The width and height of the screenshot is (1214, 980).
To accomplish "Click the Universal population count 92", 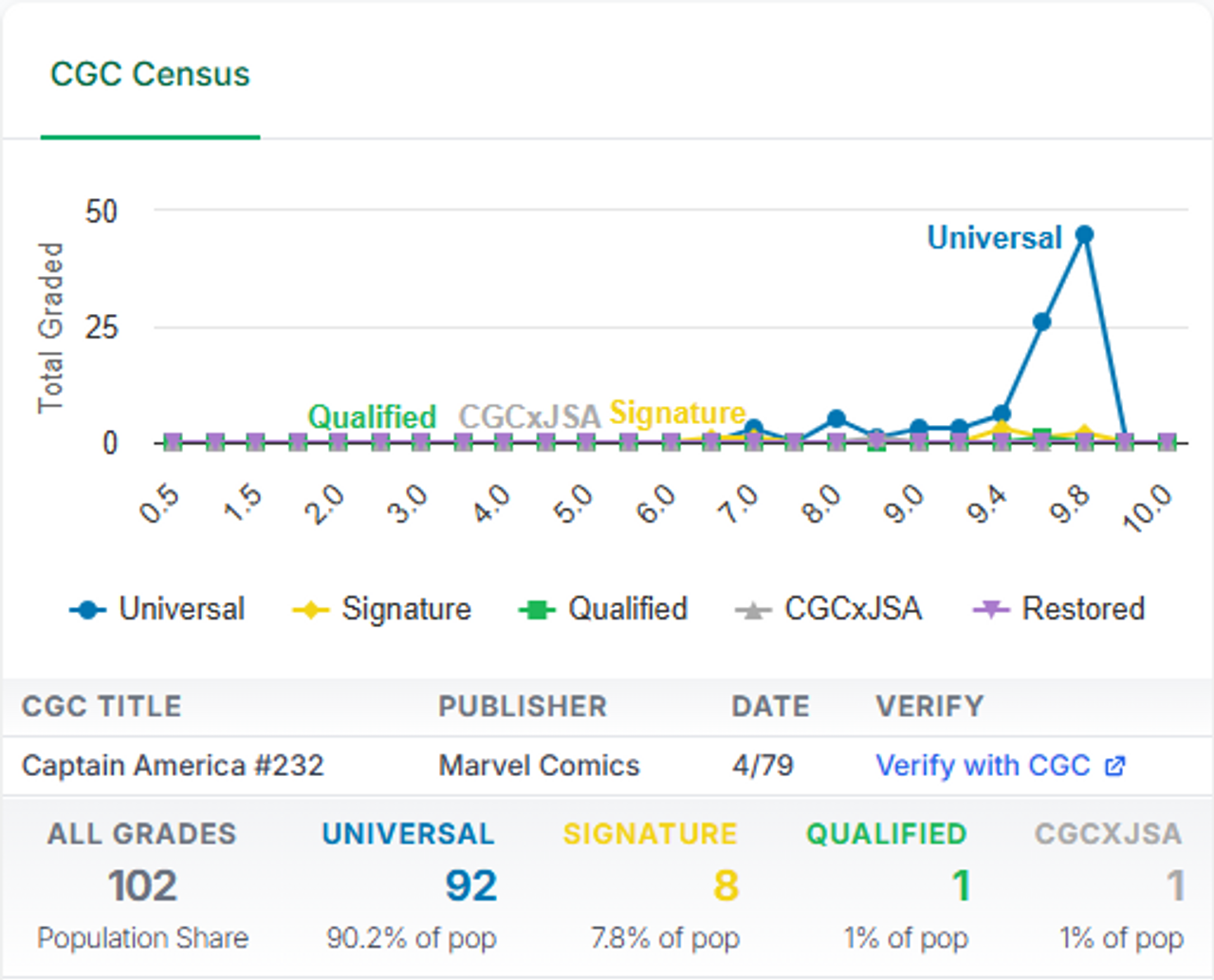I will [470, 886].
